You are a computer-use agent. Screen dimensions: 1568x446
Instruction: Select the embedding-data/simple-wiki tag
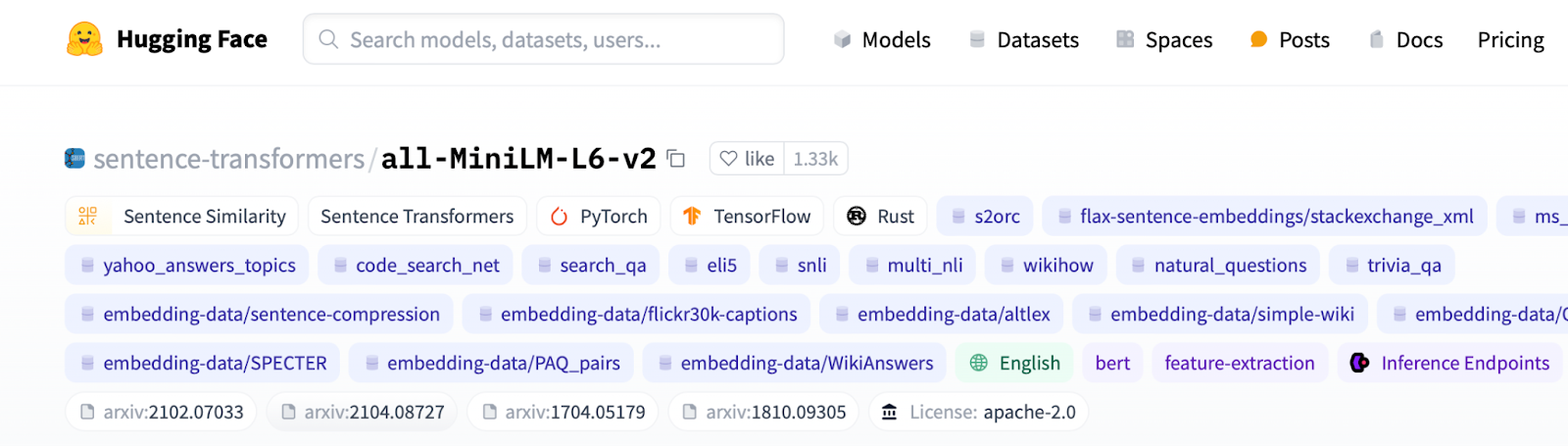pos(1220,315)
